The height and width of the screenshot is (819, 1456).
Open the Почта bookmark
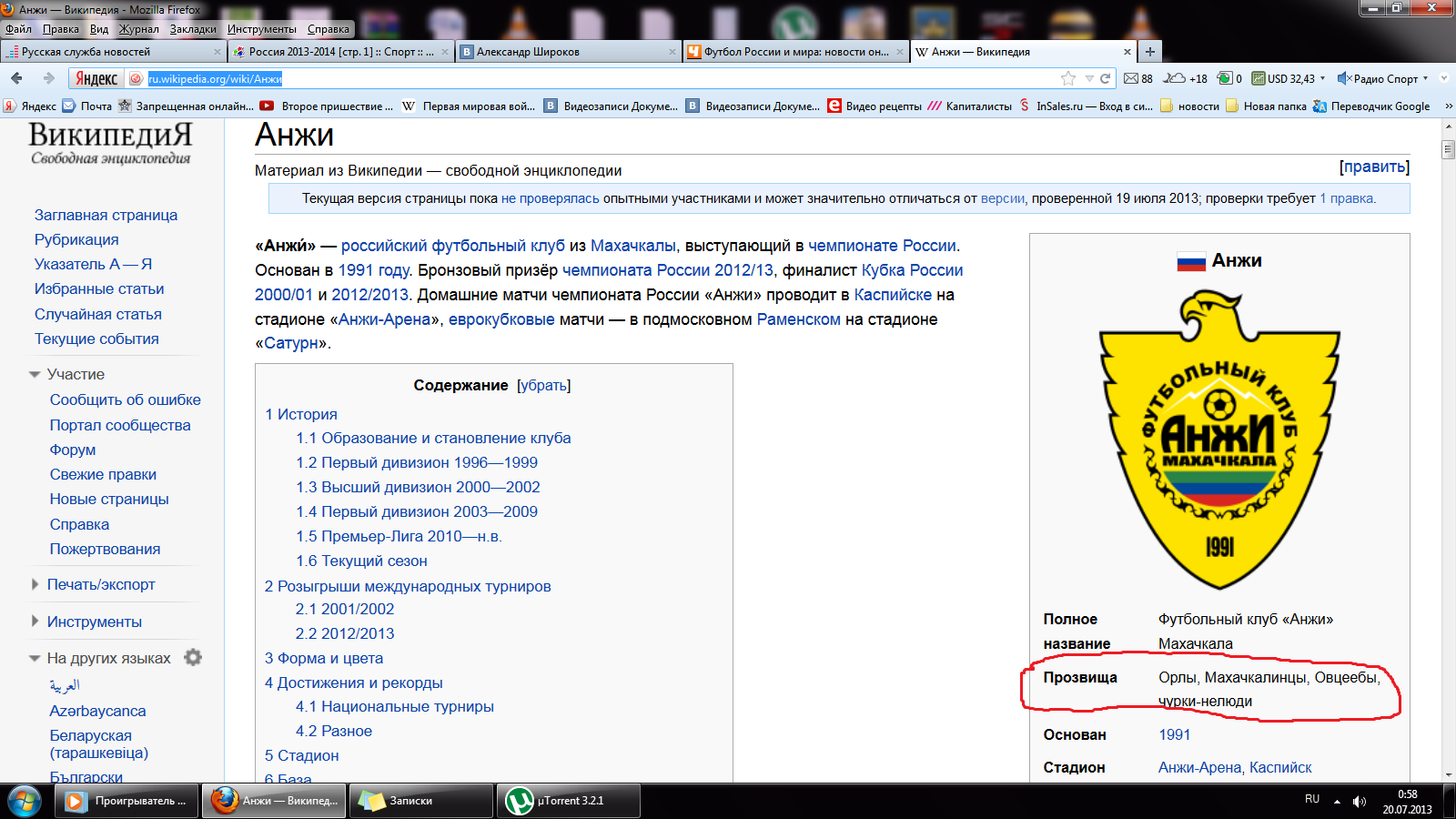coord(87,106)
